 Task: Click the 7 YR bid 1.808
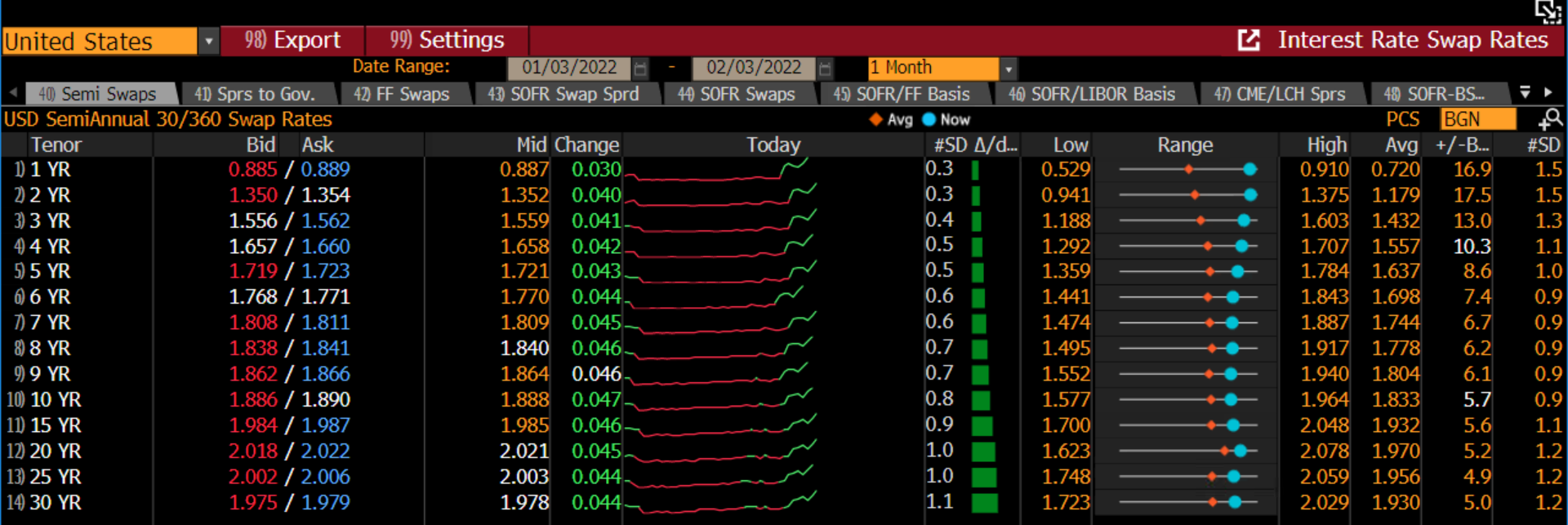pyautogui.click(x=253, y=323)
